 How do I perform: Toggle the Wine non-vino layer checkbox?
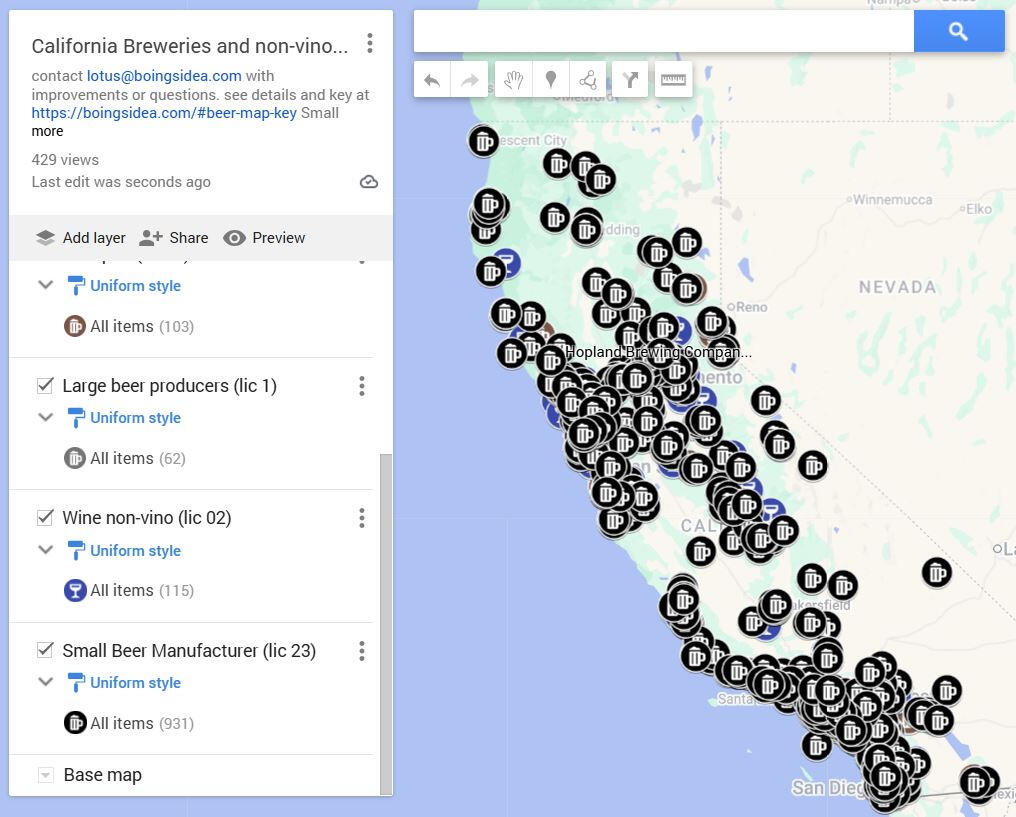pyautogui.click(x=45, y=517)
